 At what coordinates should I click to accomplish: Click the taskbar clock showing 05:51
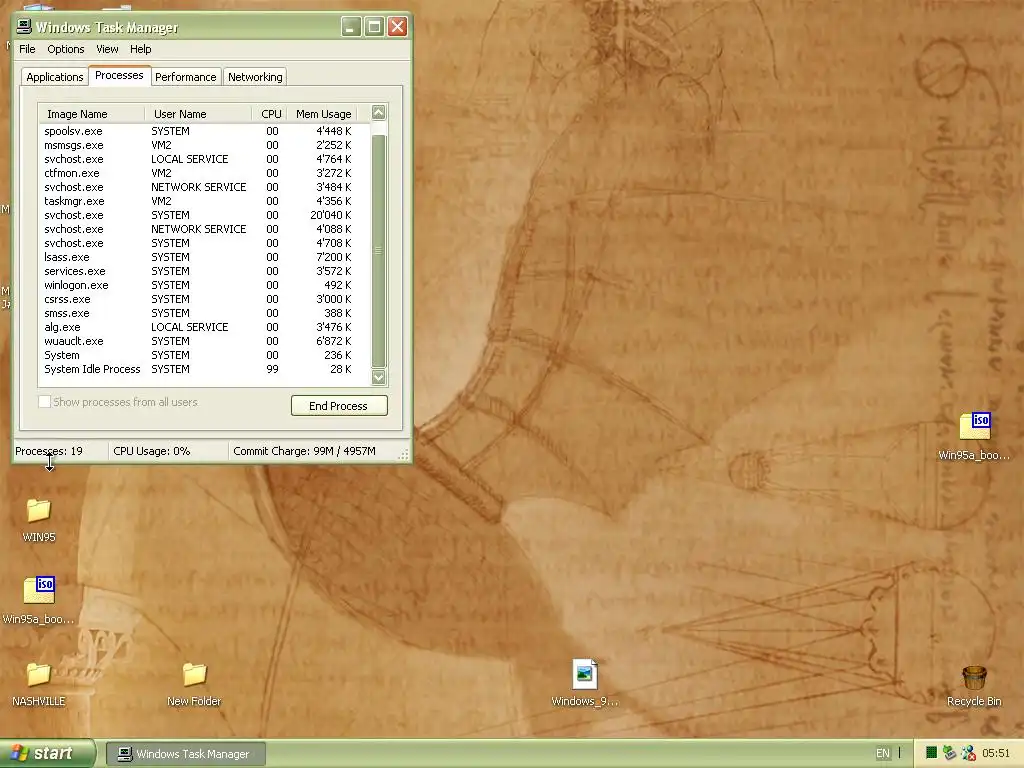996,753
